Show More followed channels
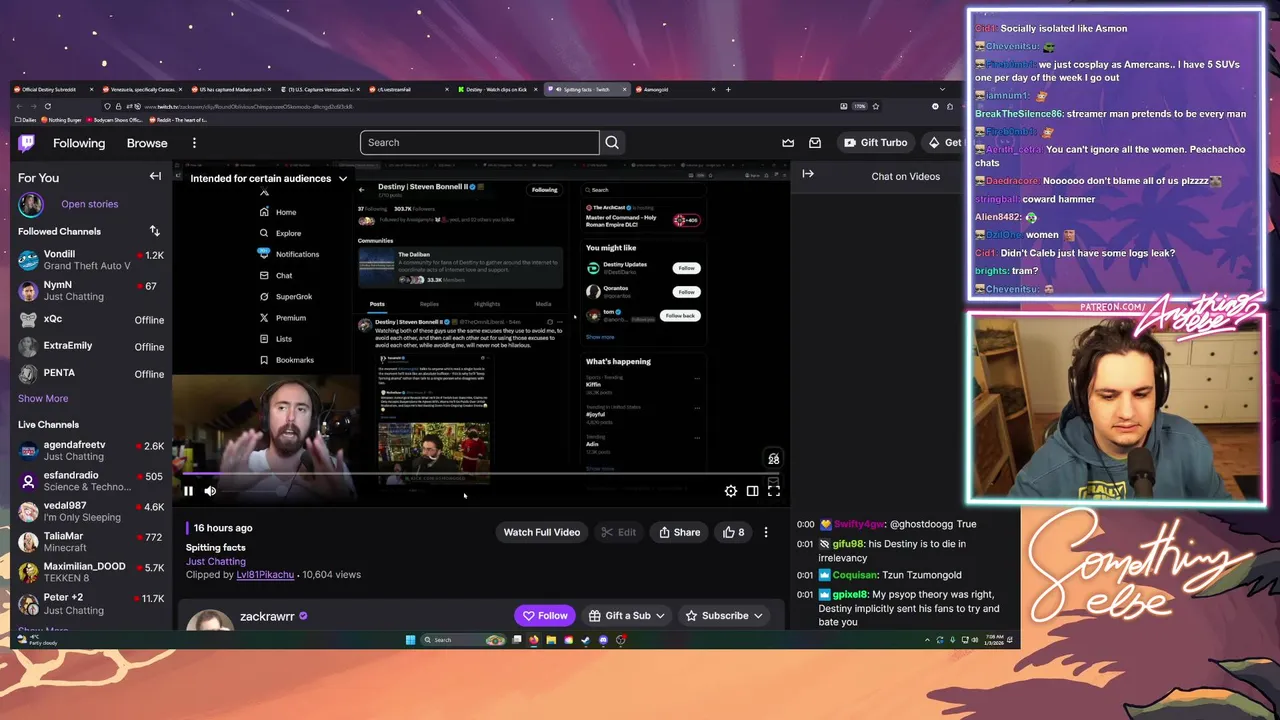Viewport: 1280px width, 720px height. [x=43, y=398]
